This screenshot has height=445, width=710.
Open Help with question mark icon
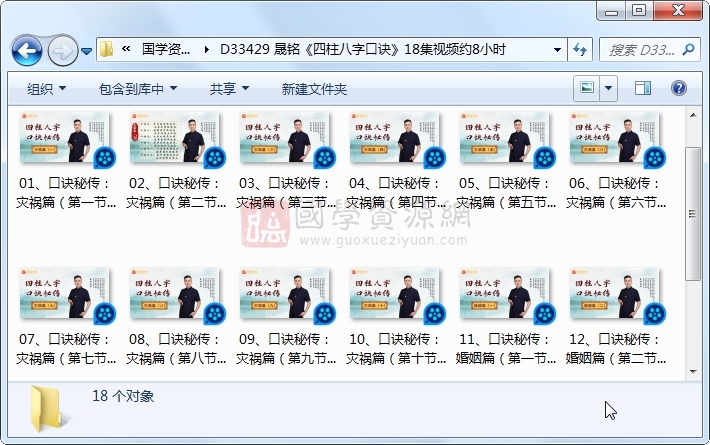(x=679, y=88)
